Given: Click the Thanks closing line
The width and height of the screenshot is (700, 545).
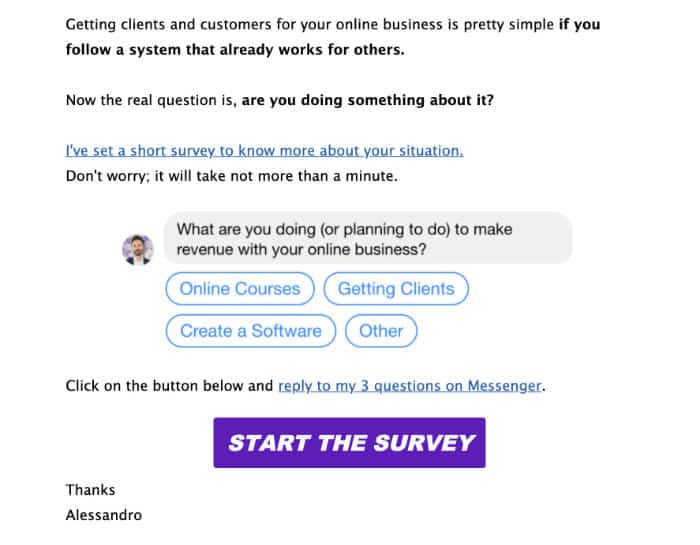Looking at the screenshot, I should (90, 490).
